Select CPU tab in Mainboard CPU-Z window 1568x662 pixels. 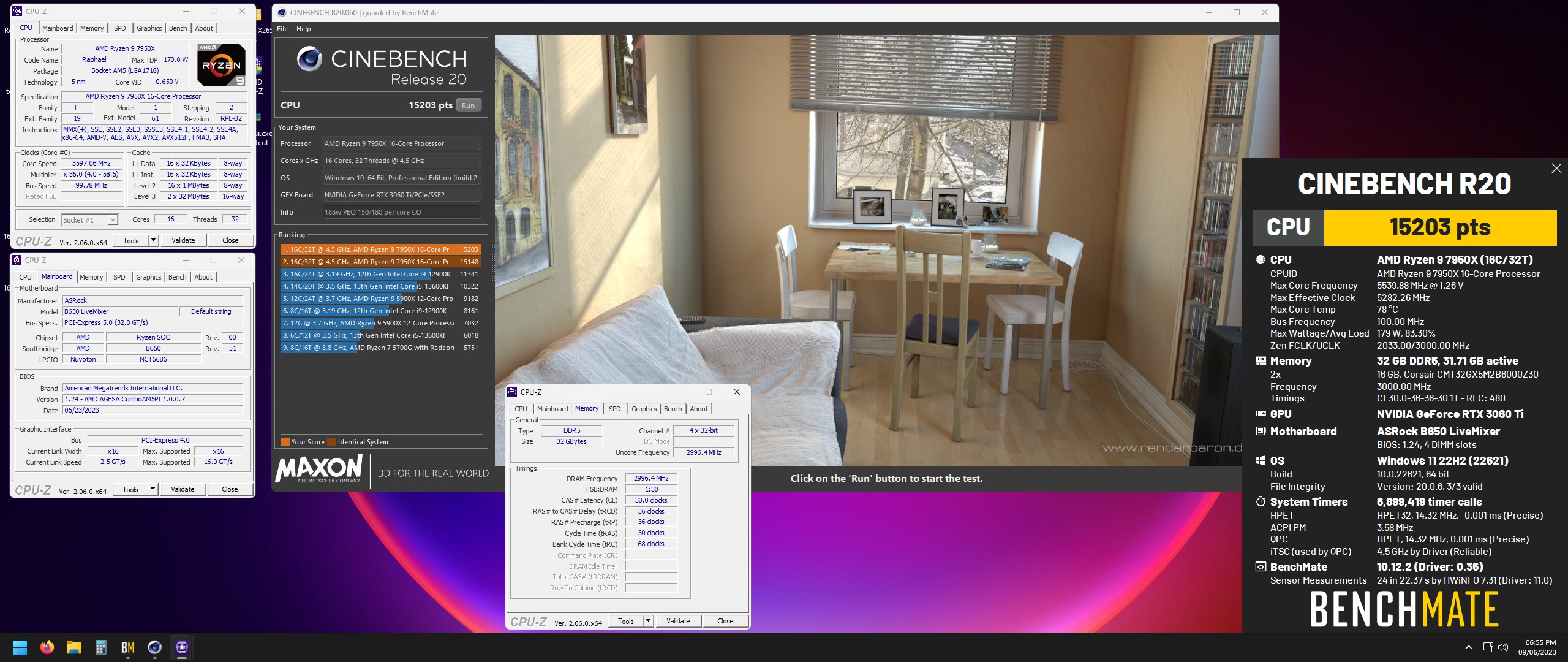click(25, 277)
